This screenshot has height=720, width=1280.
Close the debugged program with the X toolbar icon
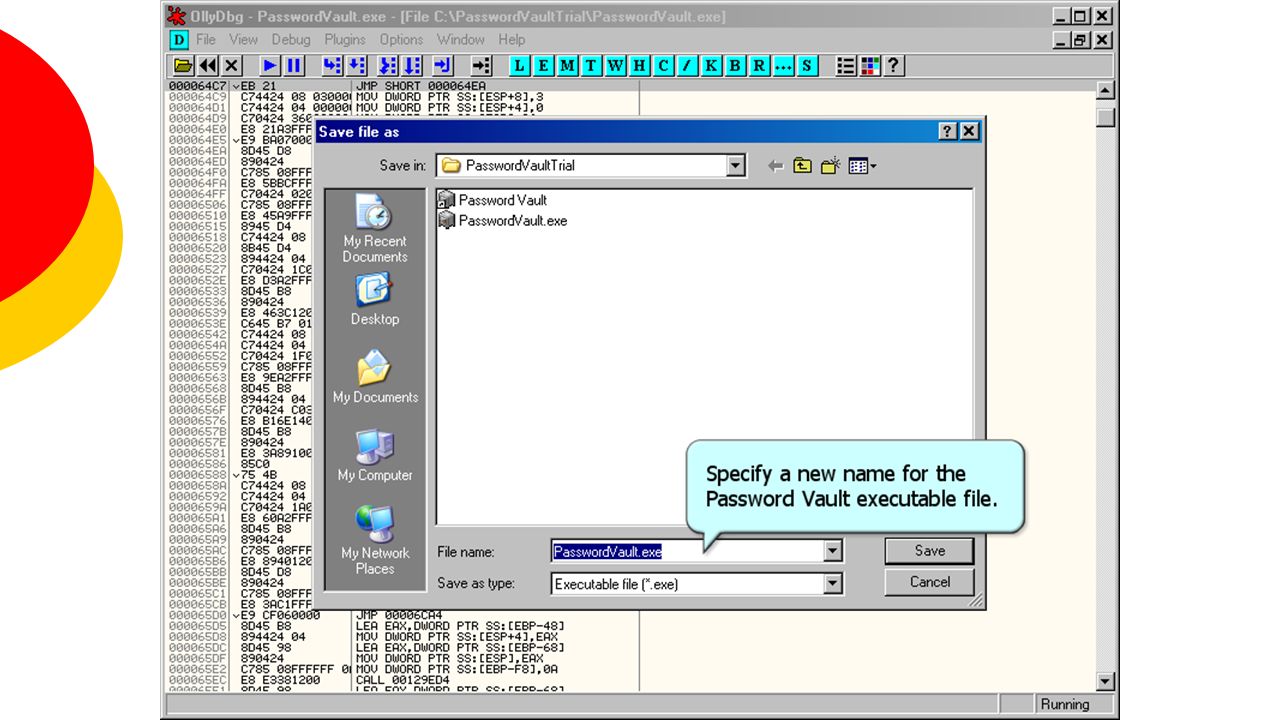[232, 66]
